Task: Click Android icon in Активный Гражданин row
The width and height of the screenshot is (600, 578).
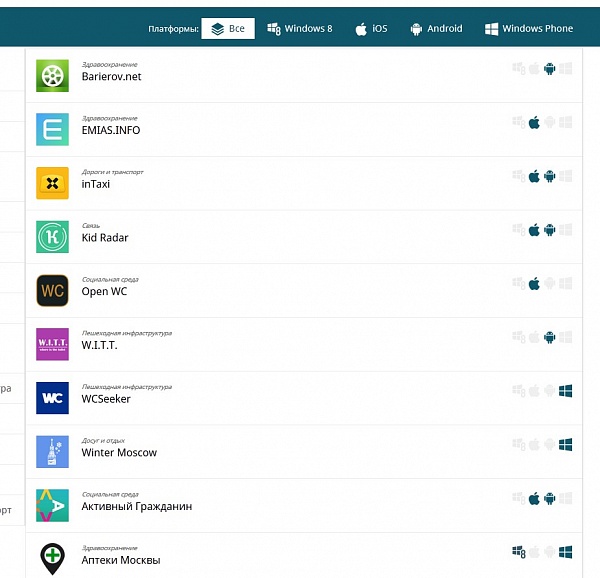Action: coord(549,499)
